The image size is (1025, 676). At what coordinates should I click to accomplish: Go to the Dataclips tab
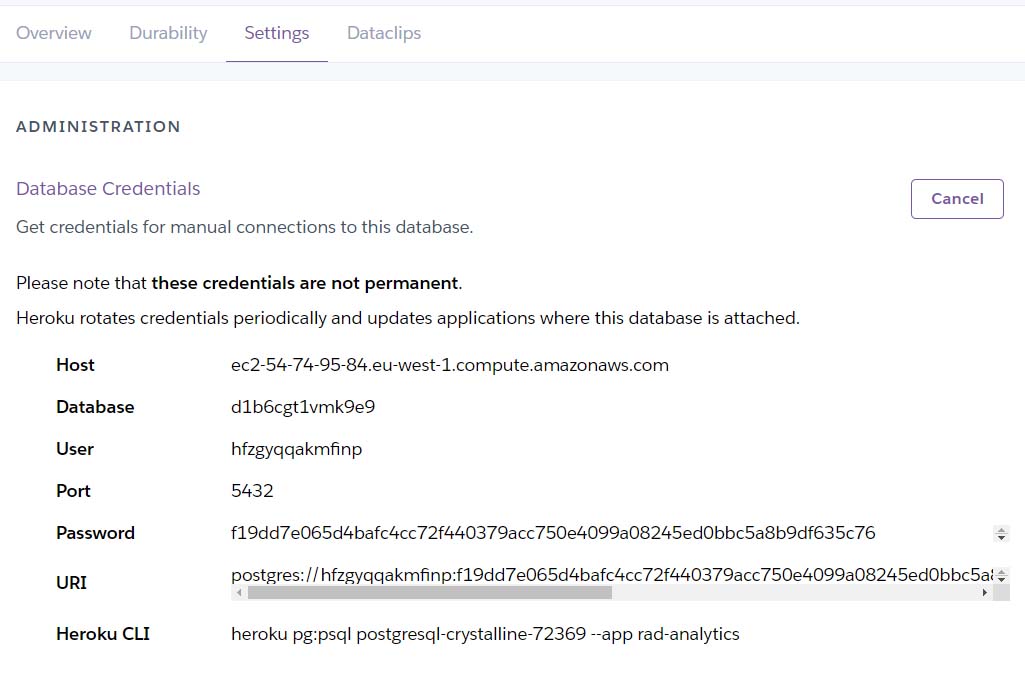pyautogui.click(x=384, y=33)
